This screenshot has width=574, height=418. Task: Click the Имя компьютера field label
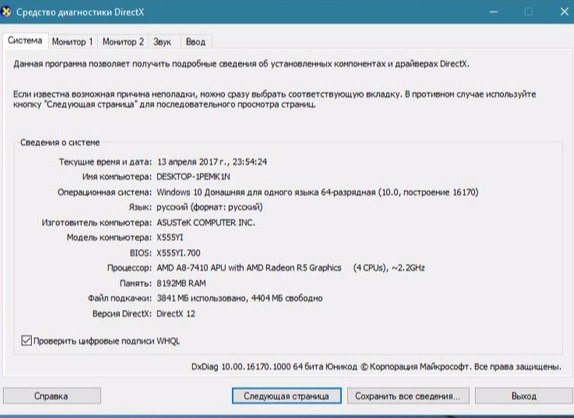tap(116, 177)
